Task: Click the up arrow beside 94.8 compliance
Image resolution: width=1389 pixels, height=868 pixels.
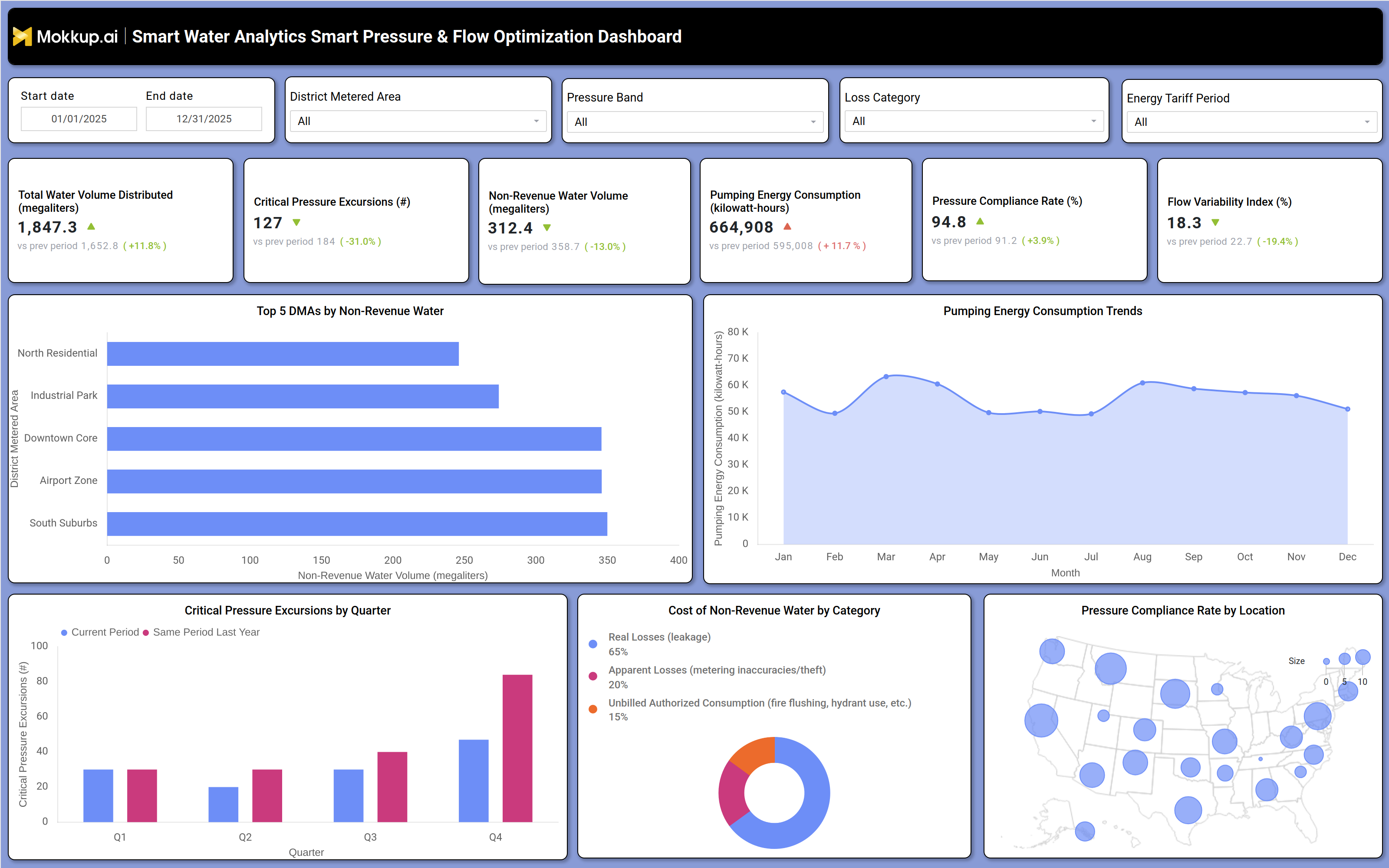Action: [981, 221]
